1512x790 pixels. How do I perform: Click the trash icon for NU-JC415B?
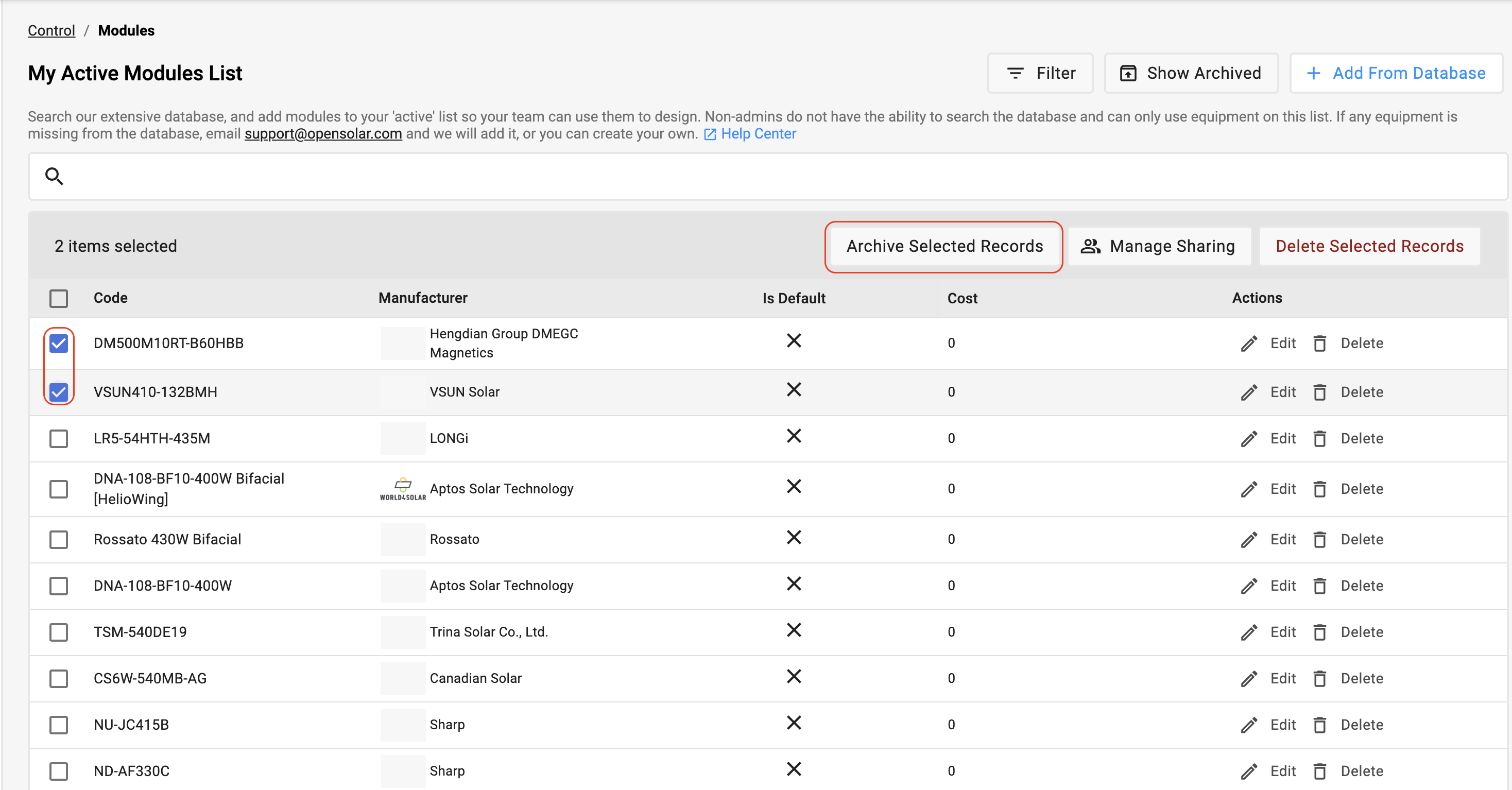point(1319,725)
